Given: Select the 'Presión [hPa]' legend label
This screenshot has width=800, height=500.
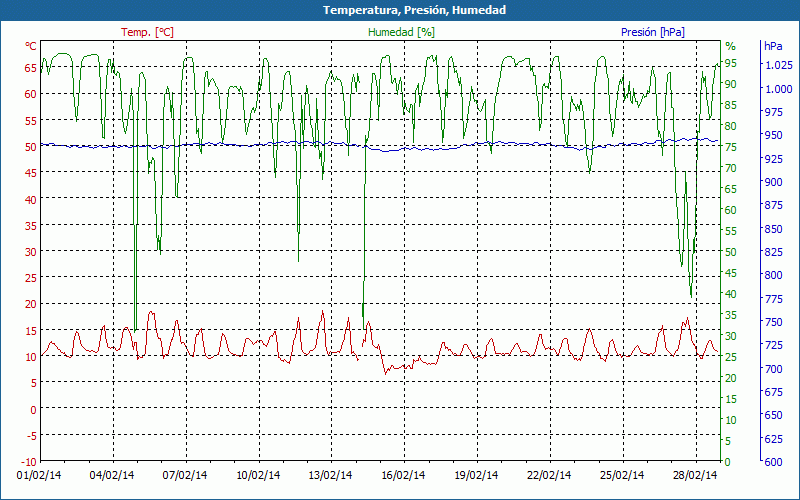Looking at the screenshot, I should point(653,32).
